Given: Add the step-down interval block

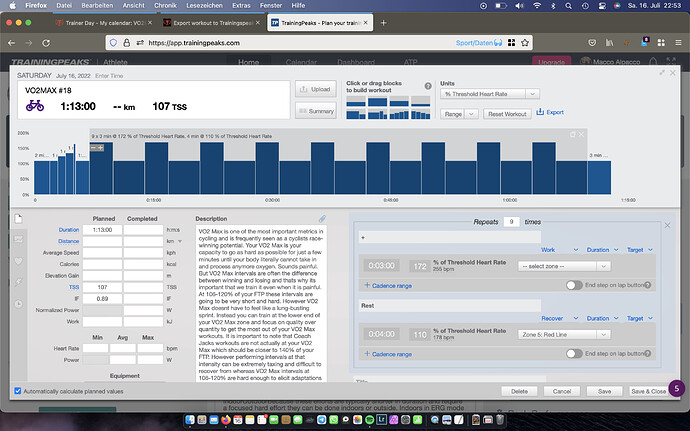Looking at the screenshot, I should [x=356, y=114].
